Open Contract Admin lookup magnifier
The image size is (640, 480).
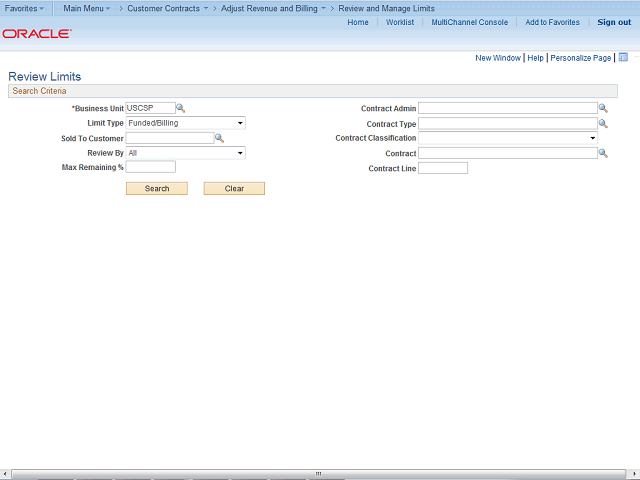click(603, 108)
